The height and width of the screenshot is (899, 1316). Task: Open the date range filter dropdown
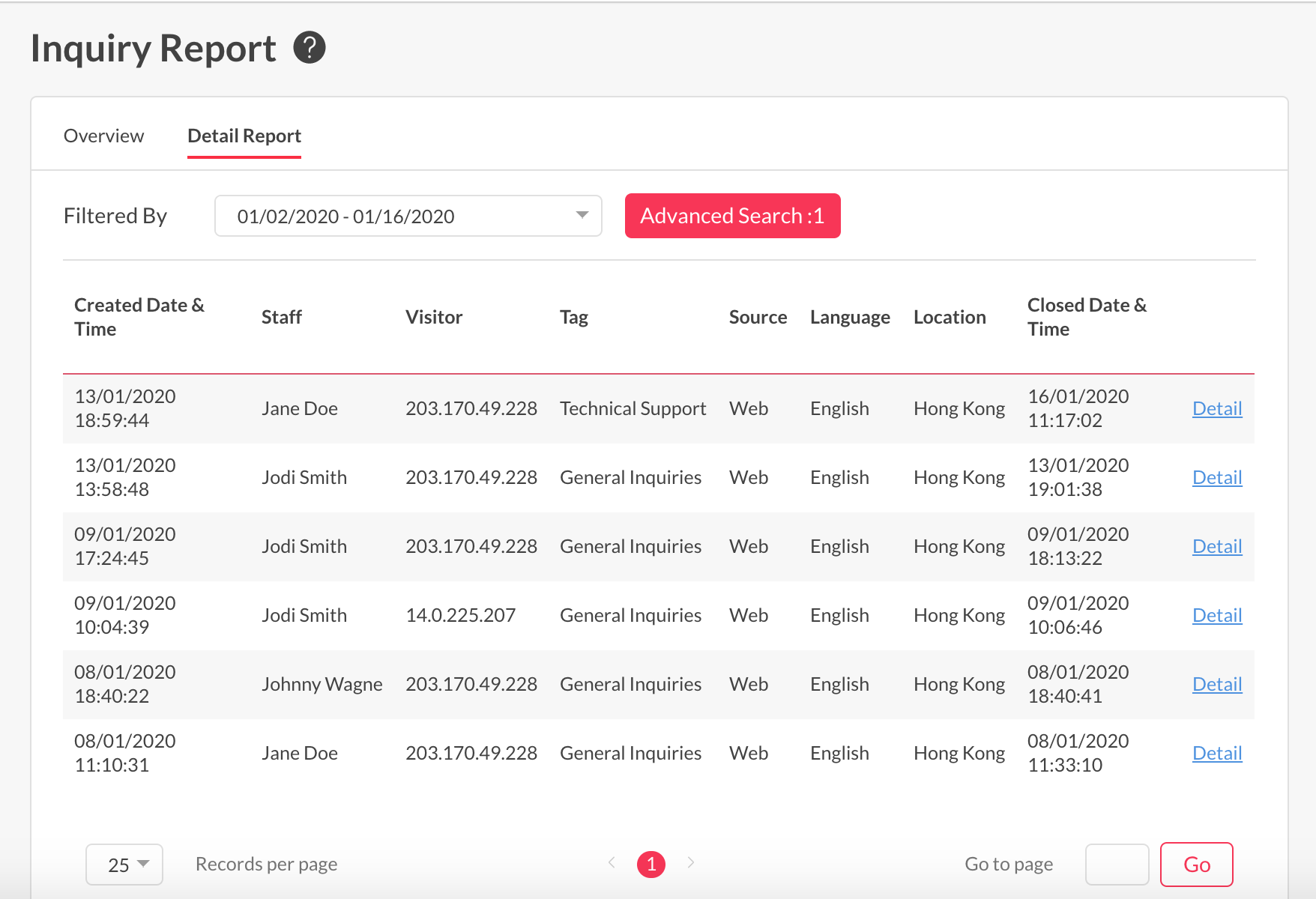pyautogui.click(x=408, y=216)
